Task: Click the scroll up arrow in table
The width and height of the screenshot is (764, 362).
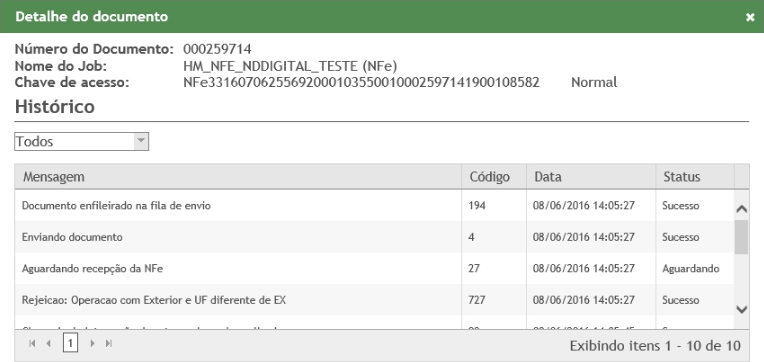Action: (x=742, y=209)
